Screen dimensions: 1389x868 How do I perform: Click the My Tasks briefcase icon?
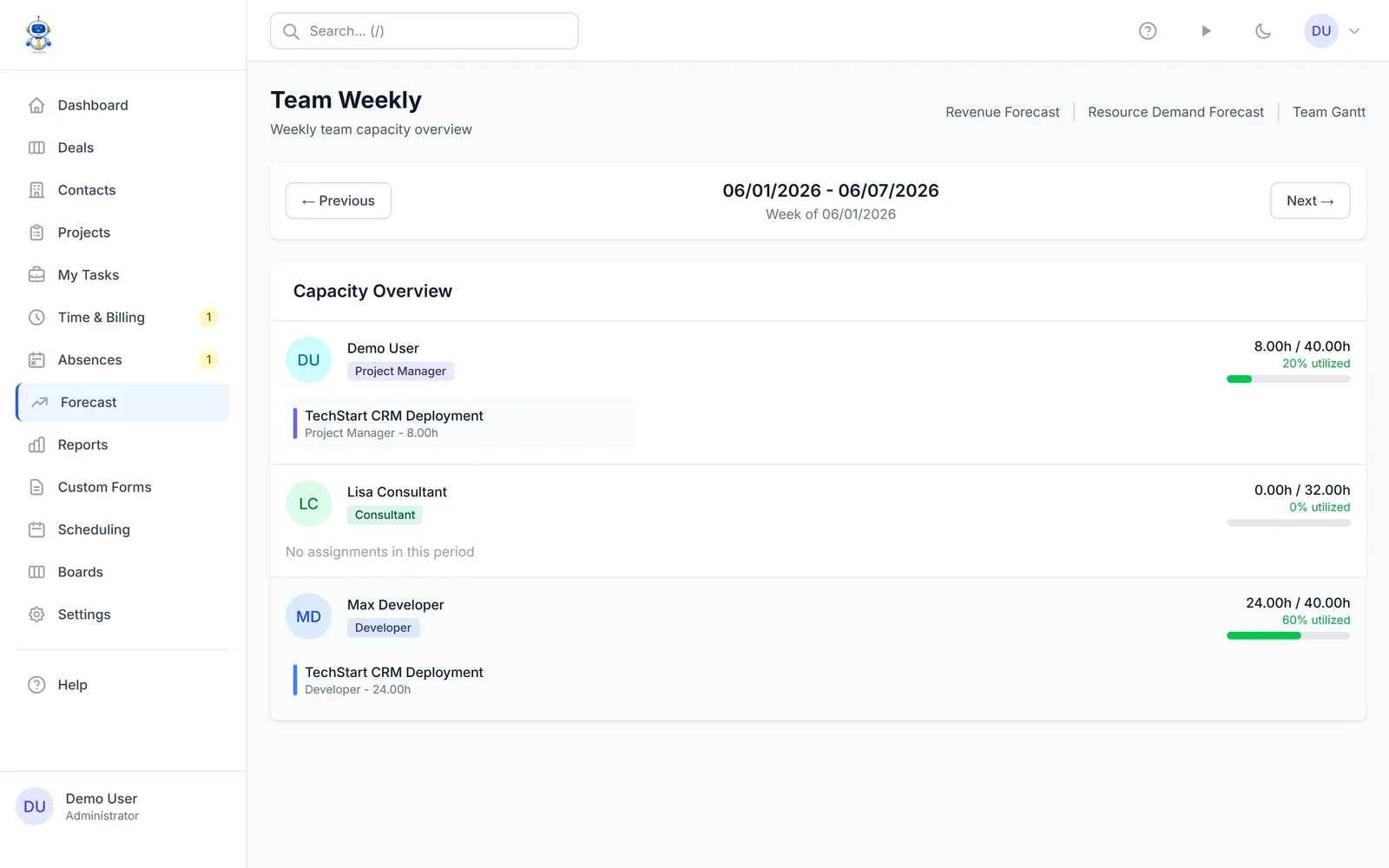36,275
